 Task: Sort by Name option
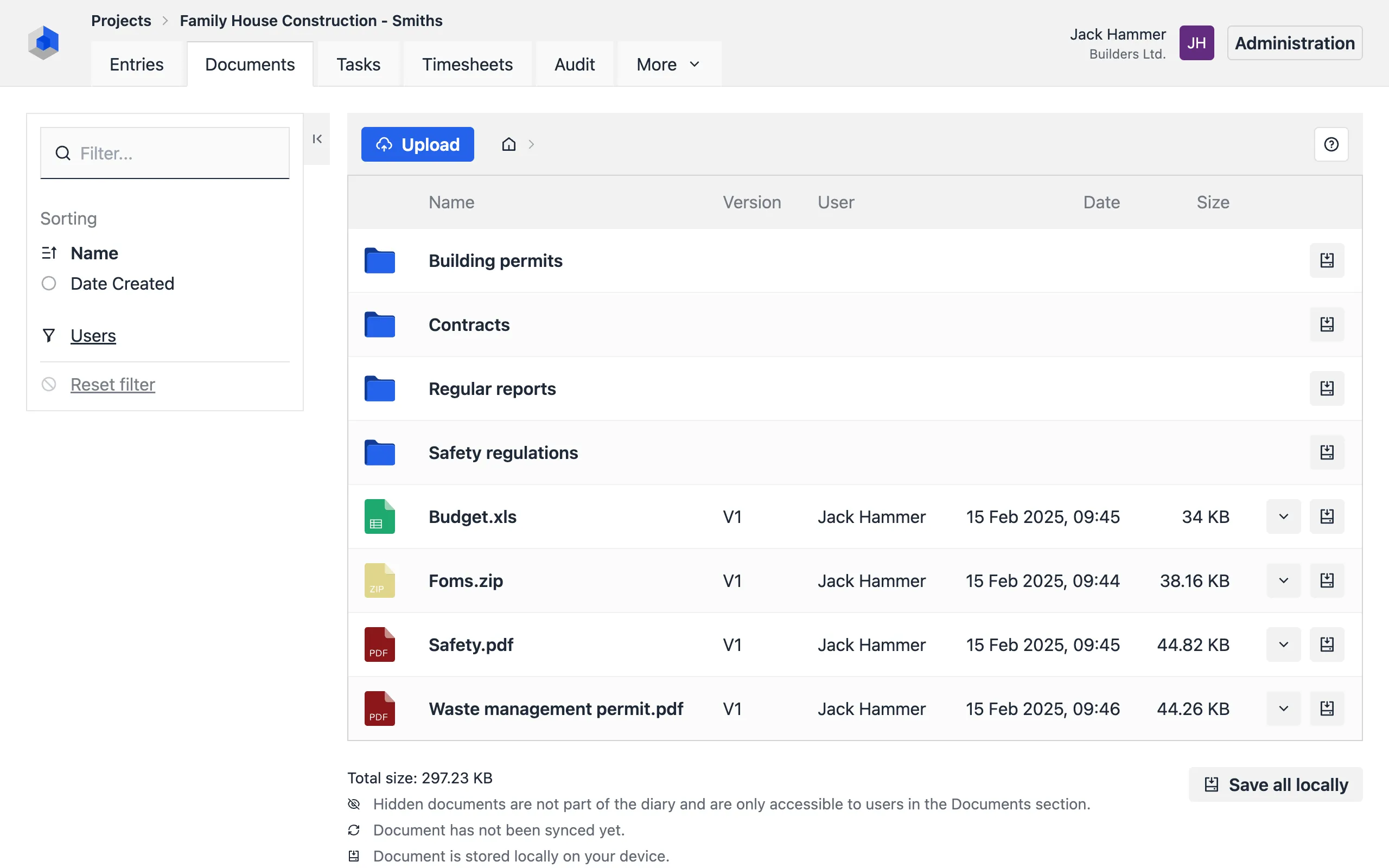point(94,253)
